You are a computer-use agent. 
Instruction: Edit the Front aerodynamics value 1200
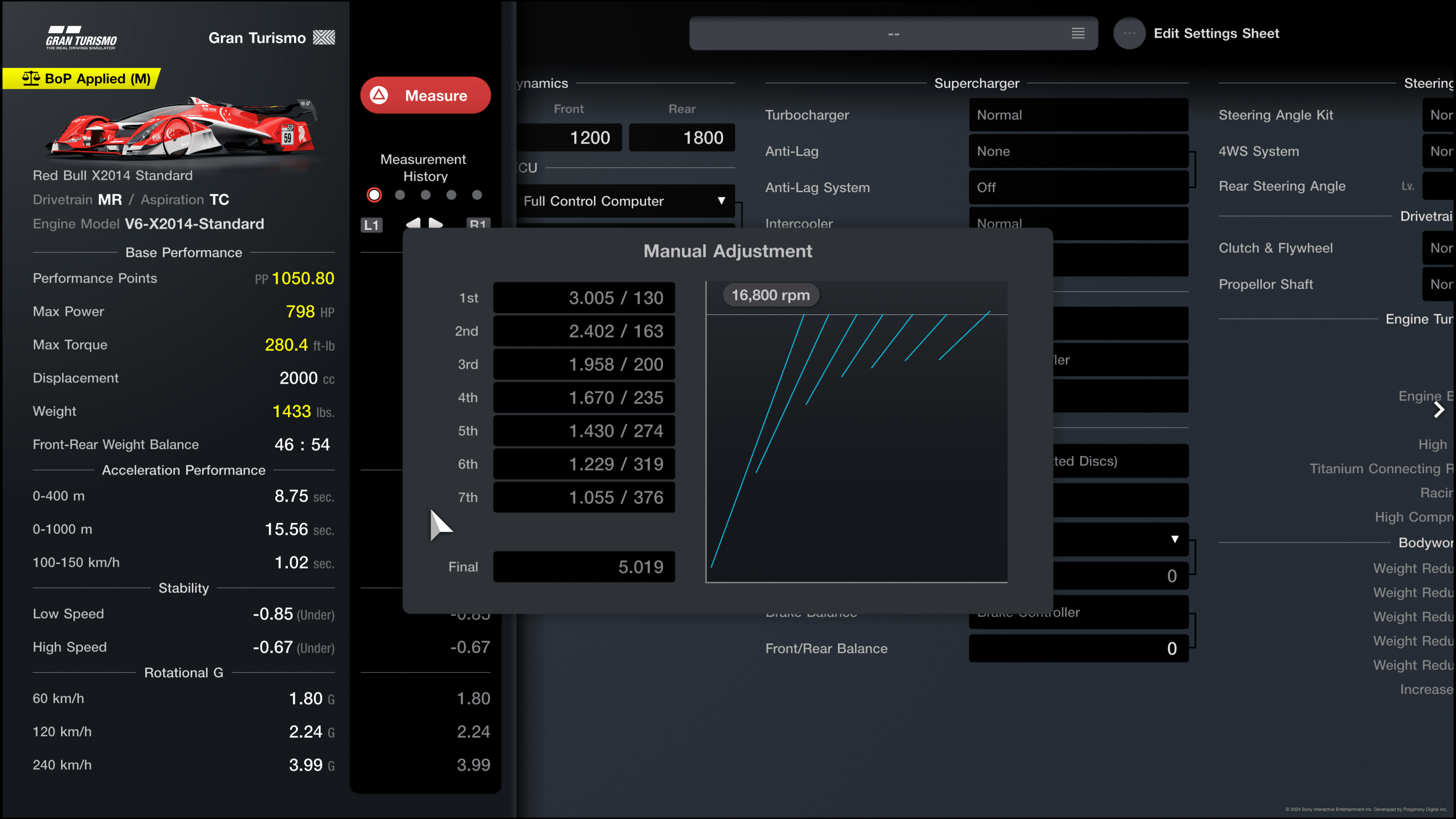point(569,137)
